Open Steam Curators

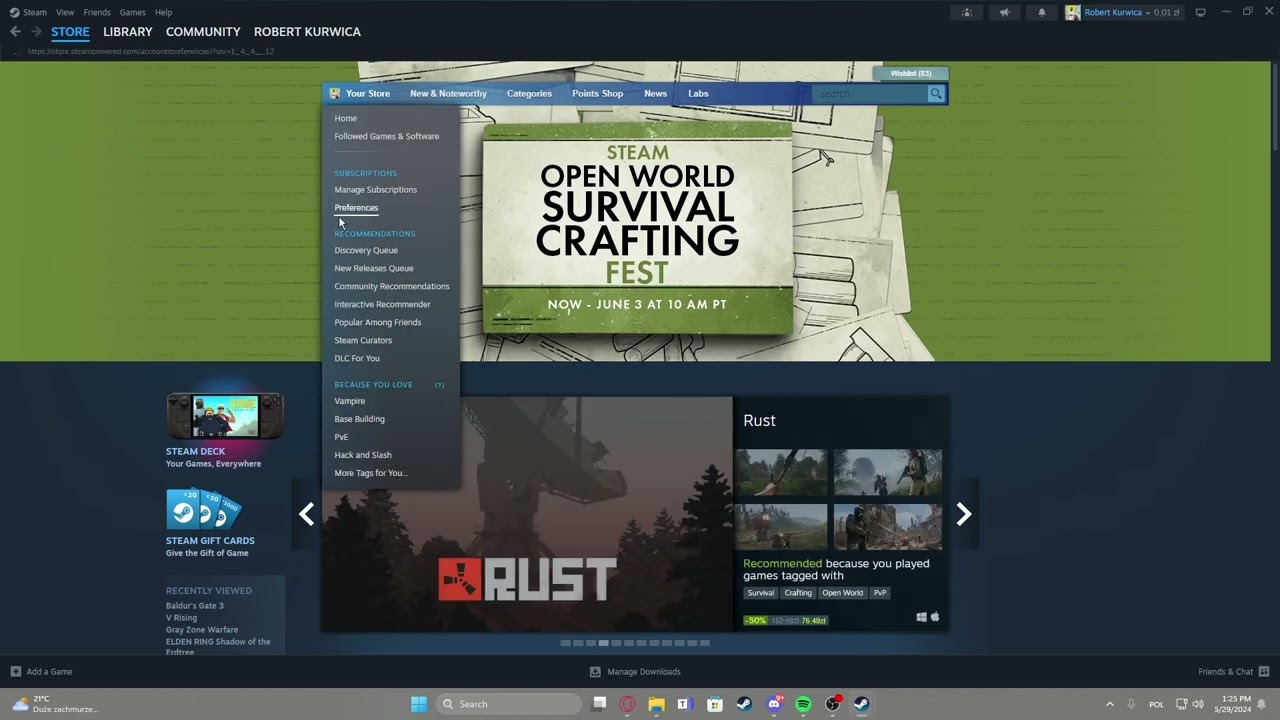[362, 341]
